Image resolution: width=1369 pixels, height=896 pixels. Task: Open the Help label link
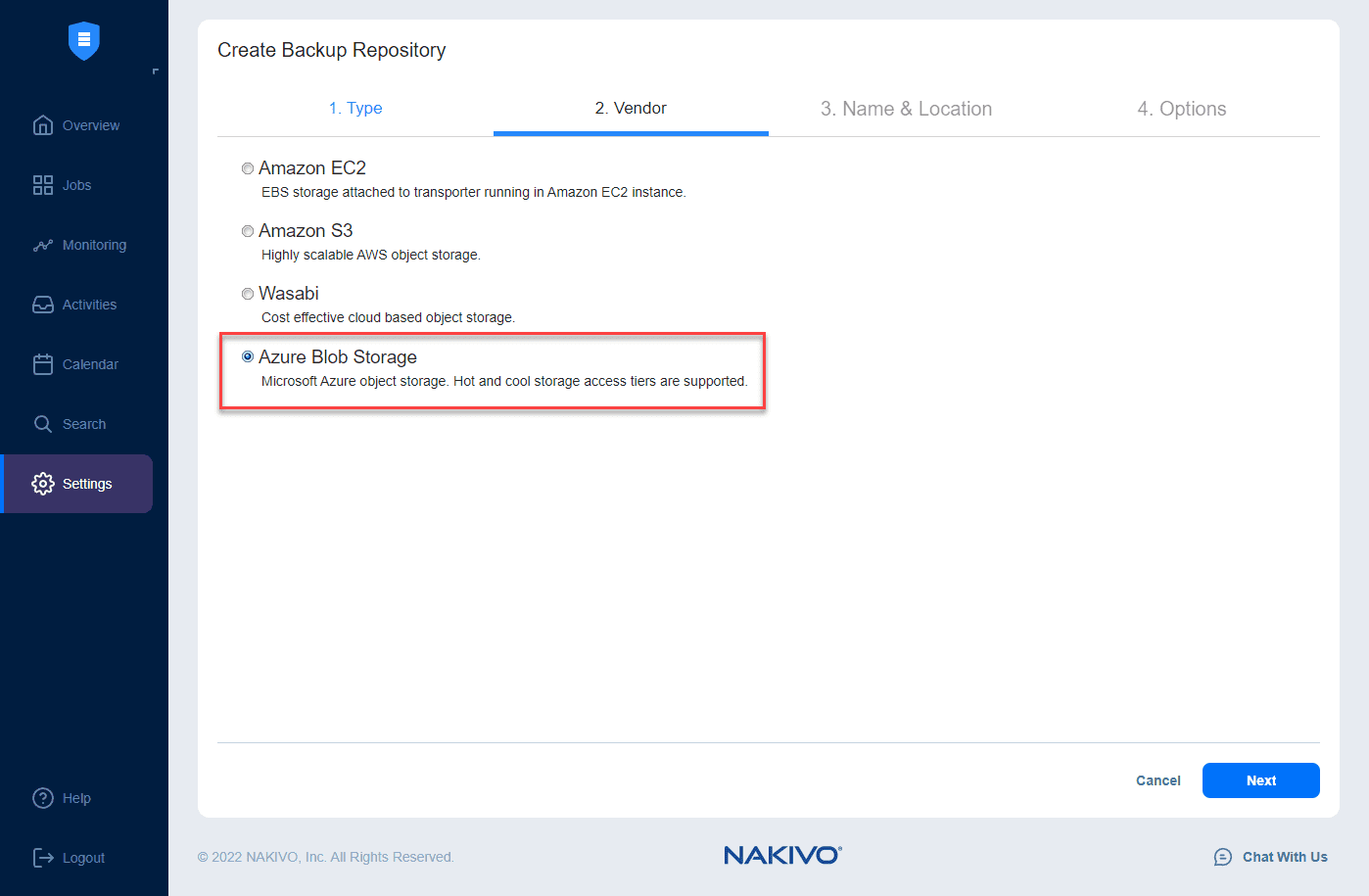pyautogui.click(x=76, y=798)
